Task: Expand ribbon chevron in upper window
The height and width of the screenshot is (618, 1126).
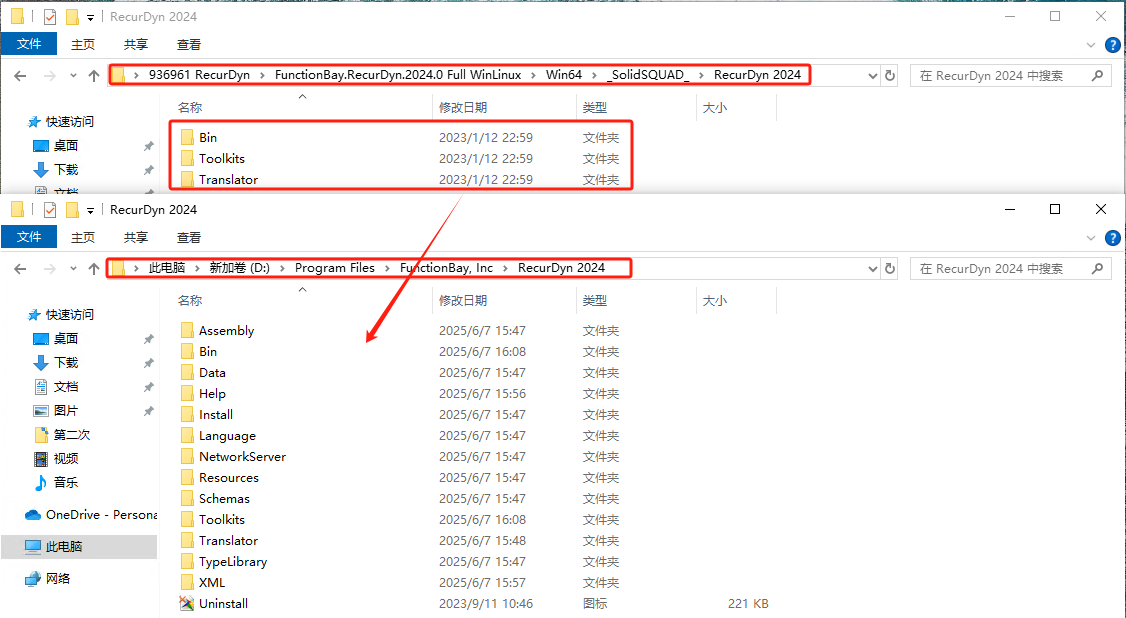Action: point(1091,45)
